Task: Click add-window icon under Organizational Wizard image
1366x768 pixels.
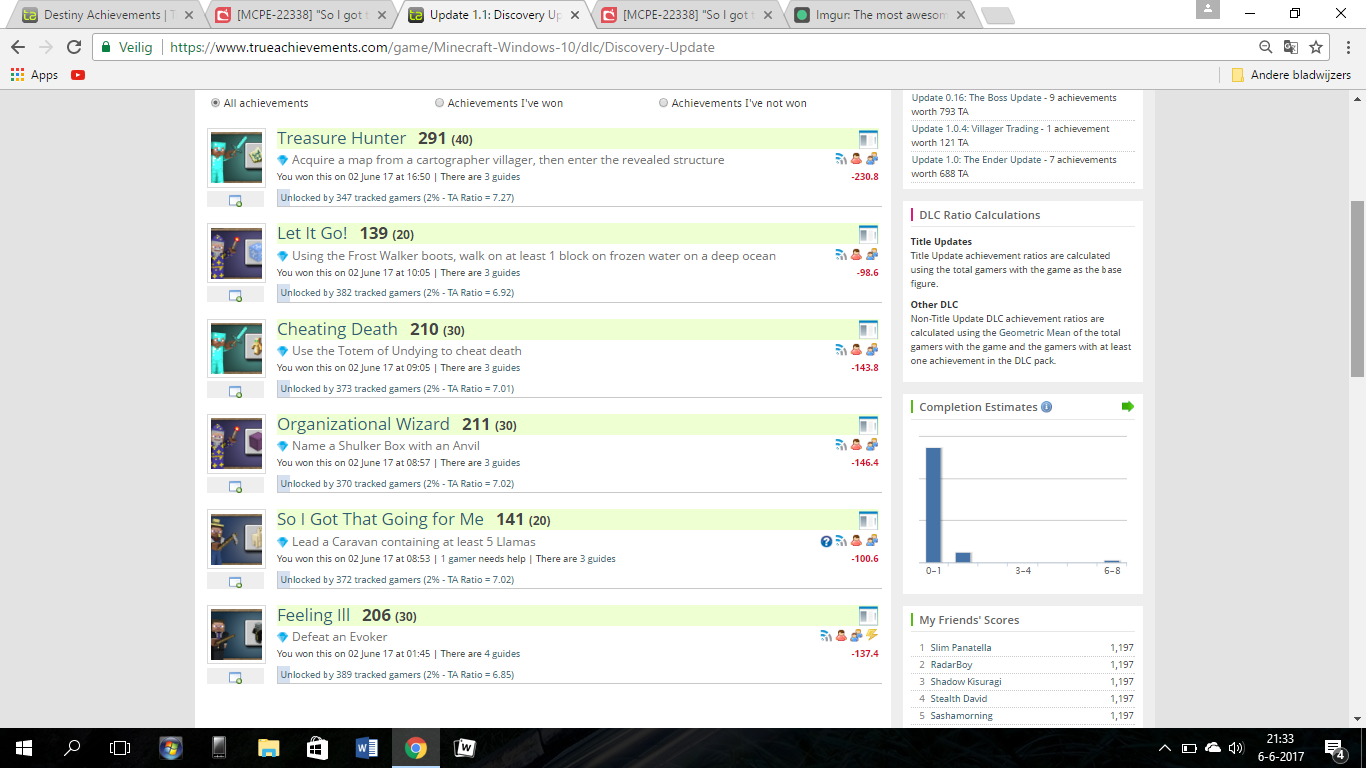Action: [x=236, y=486]
